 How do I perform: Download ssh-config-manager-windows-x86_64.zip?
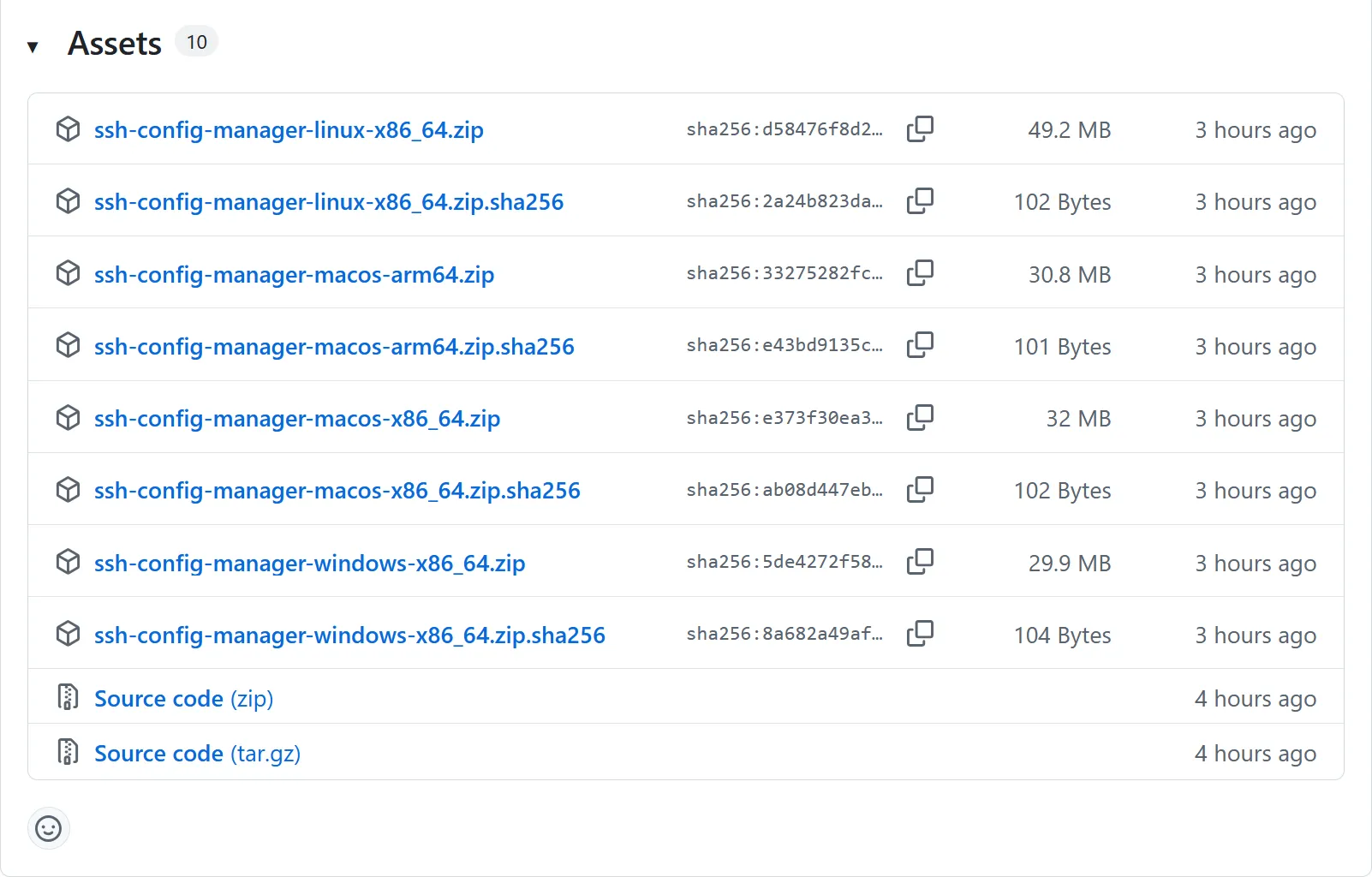click(309, 564)
